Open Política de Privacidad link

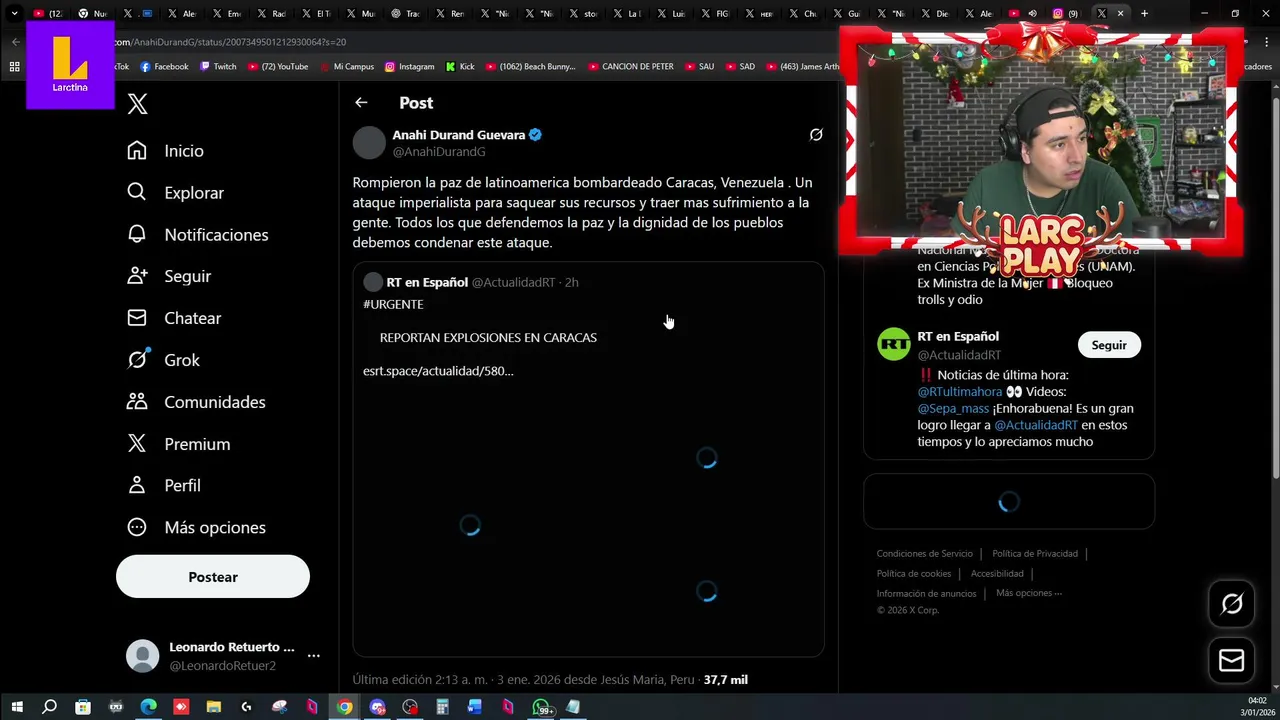point(1035,554)
